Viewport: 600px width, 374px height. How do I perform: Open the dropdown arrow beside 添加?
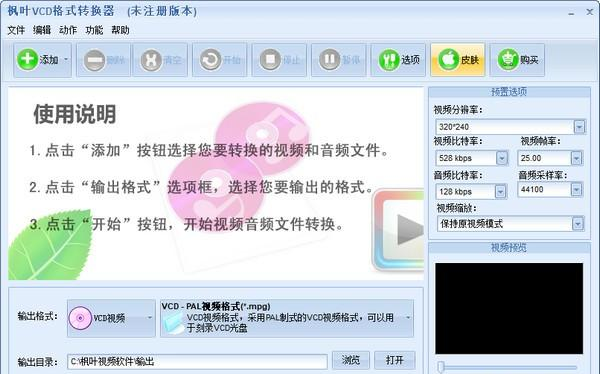tap(66, 60)
